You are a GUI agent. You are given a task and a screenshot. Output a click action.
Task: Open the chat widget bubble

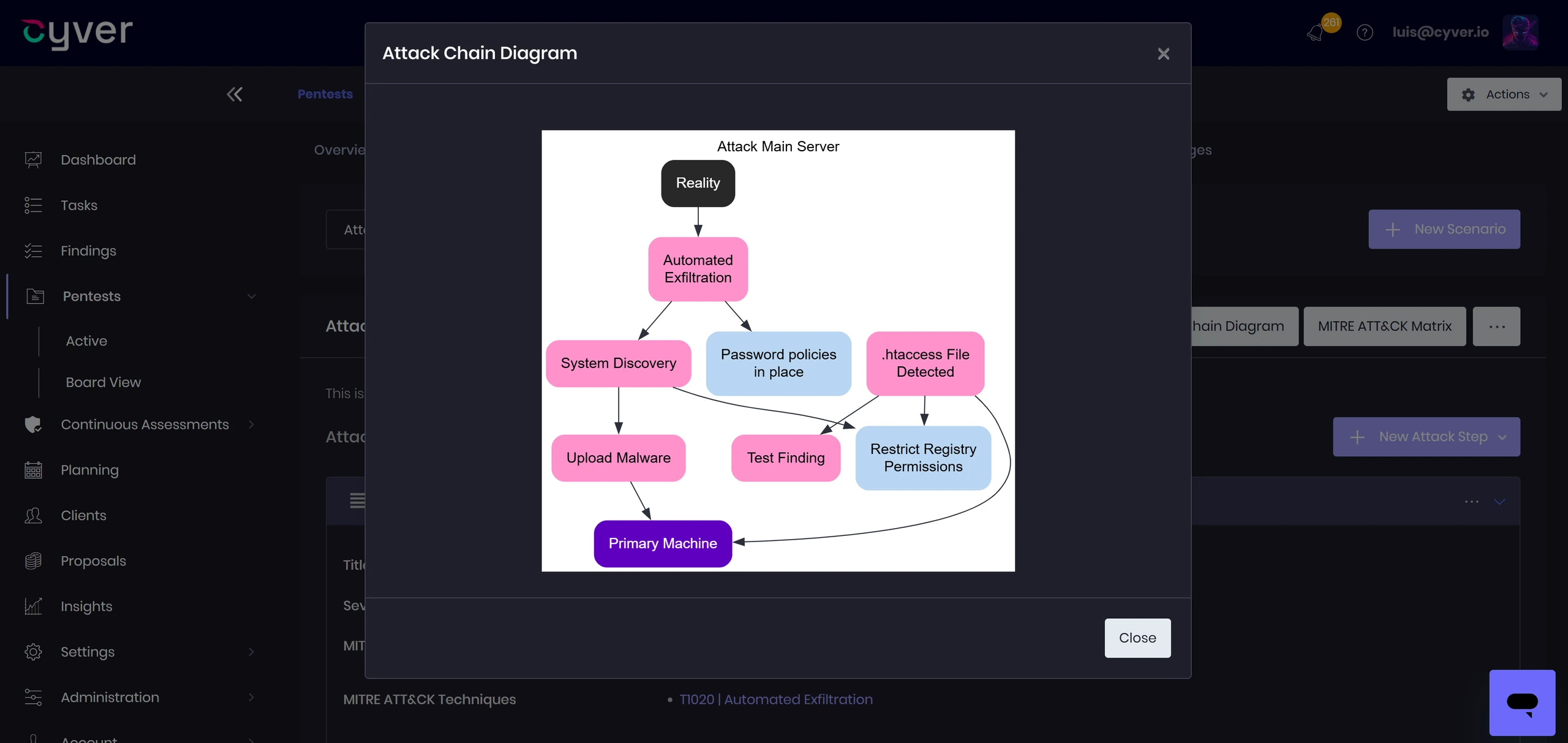(x=1522, y=703)
